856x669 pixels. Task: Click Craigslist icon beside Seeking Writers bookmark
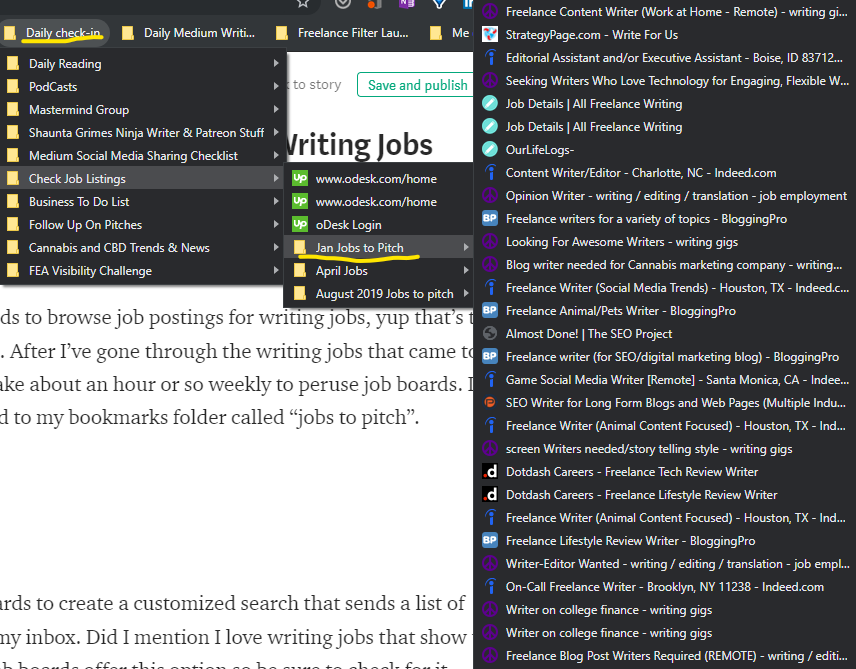(490, 81)
